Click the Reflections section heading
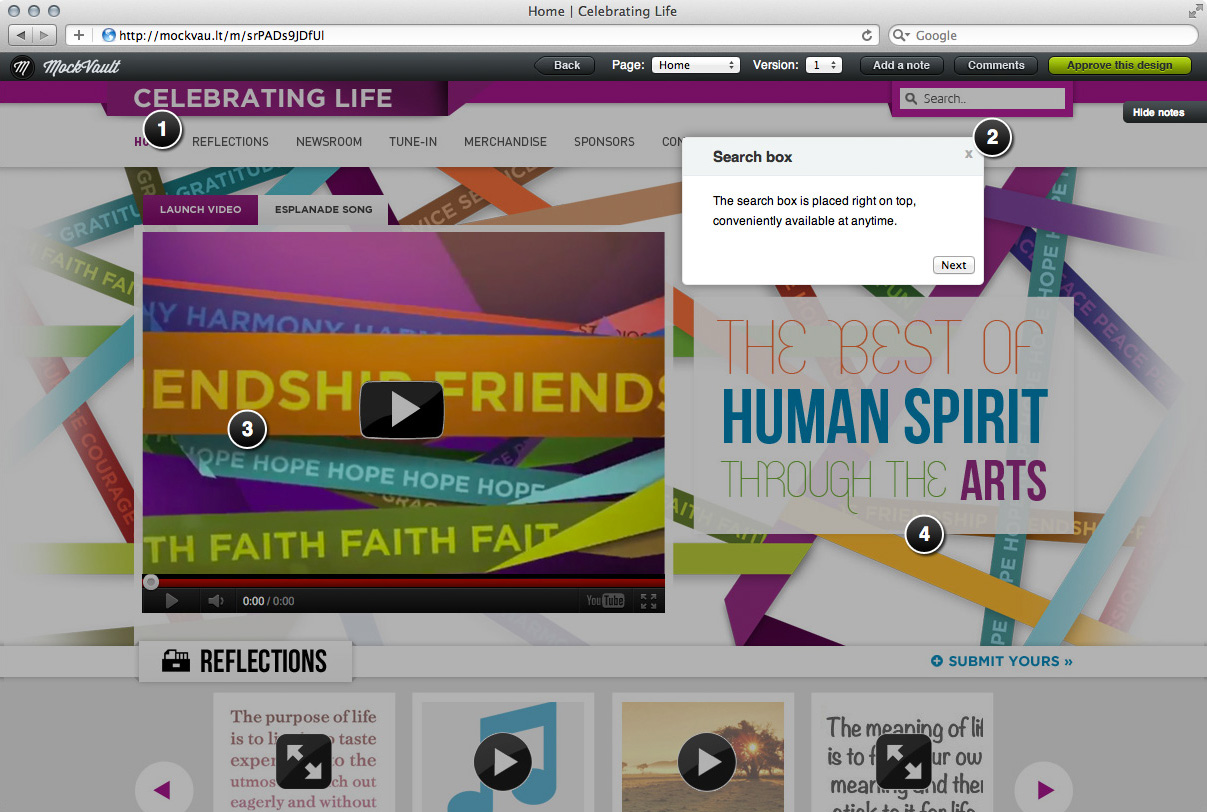Viewport: 1207px width, 812px height. coord(245,661)
